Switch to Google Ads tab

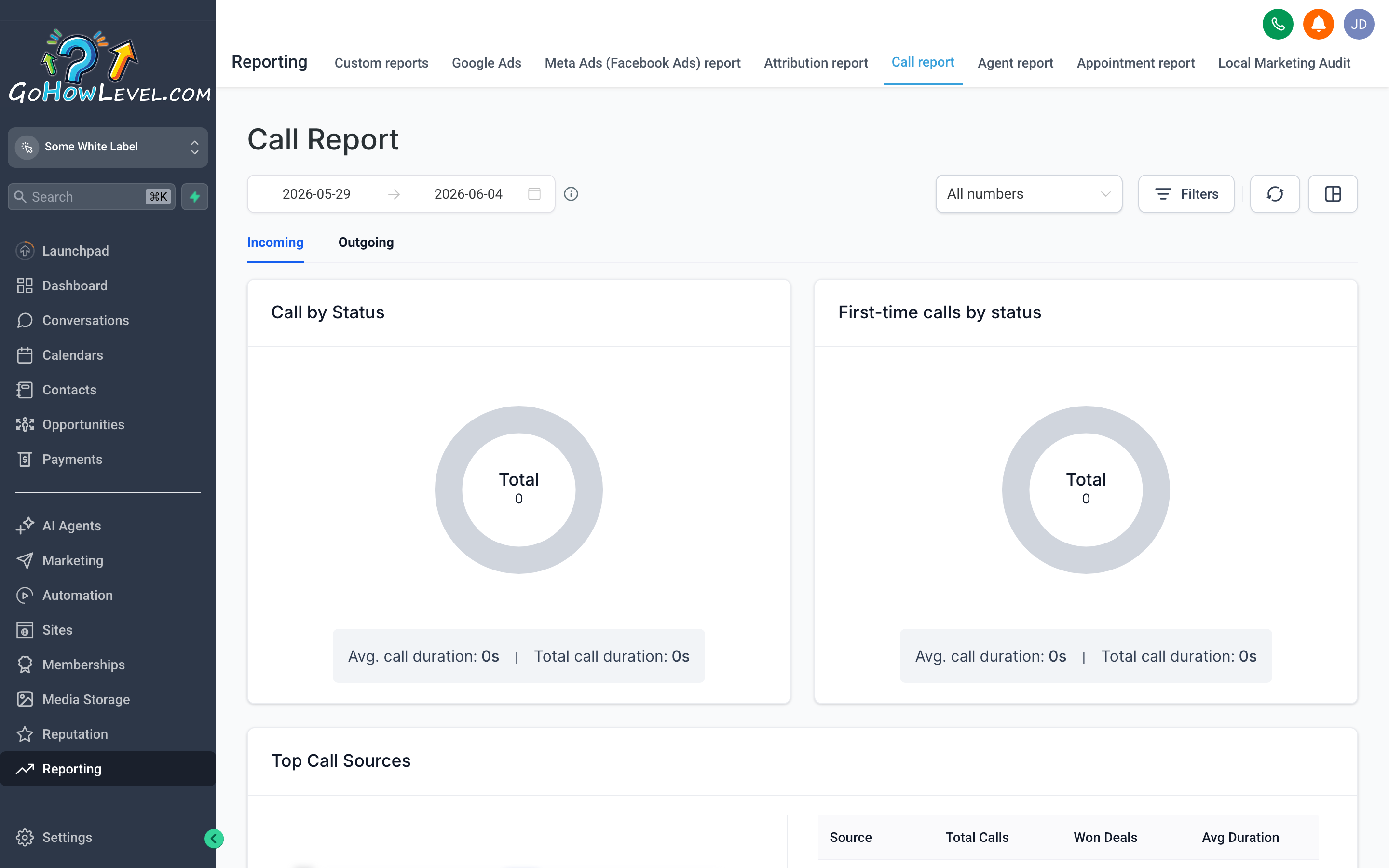coord(486,63)
